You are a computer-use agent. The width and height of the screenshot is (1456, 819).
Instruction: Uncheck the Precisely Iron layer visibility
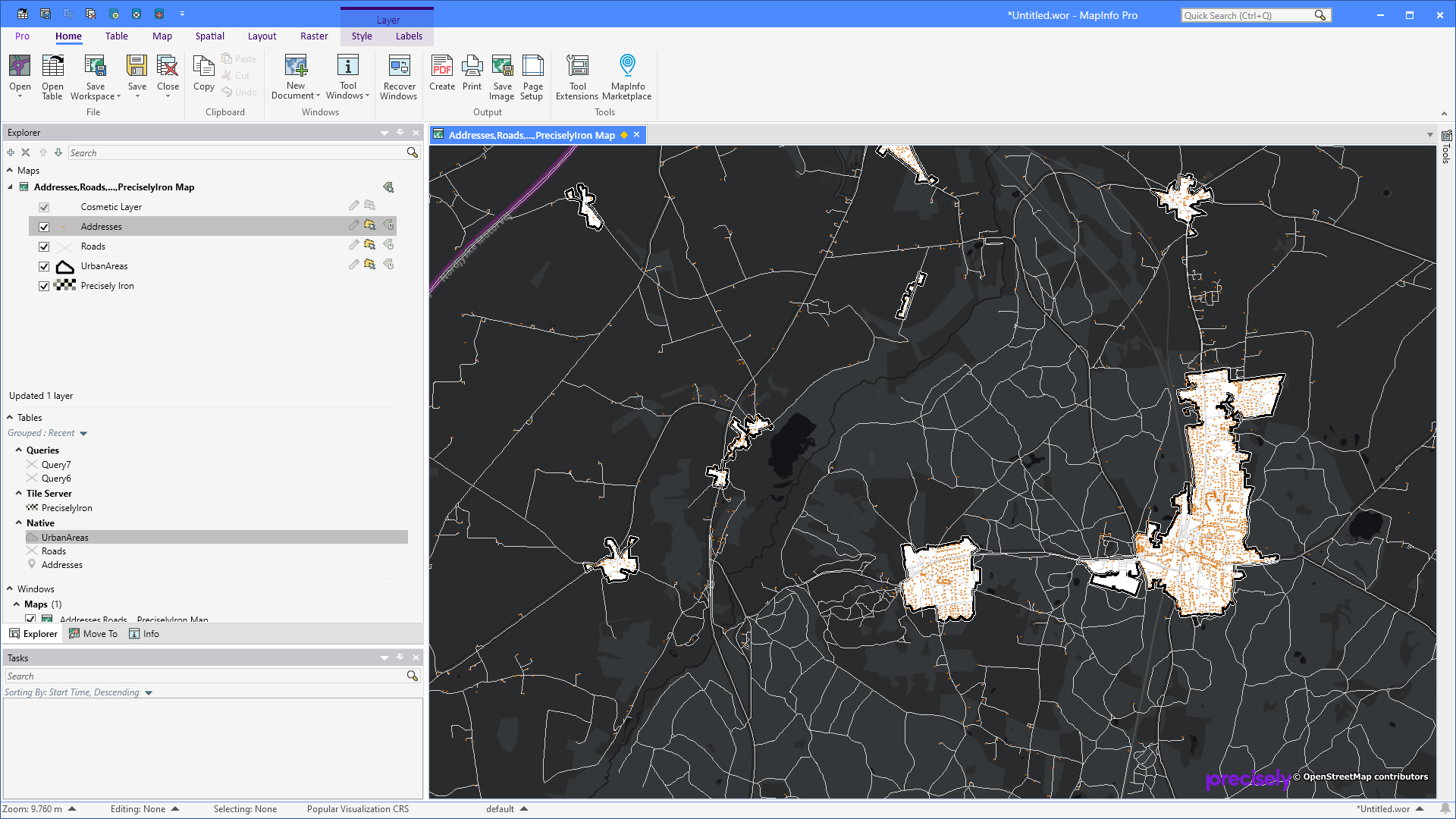click(x=44, y=286)
